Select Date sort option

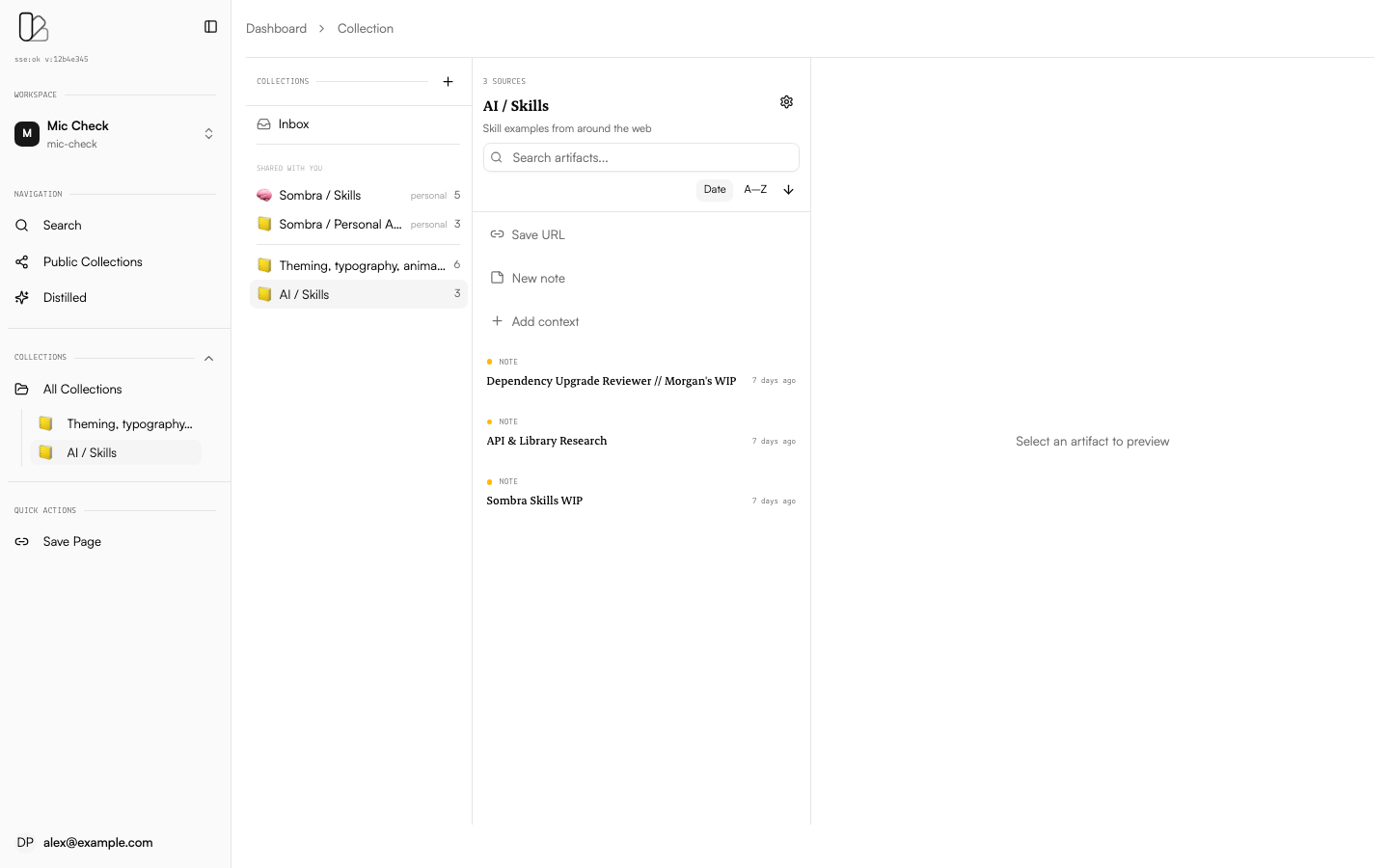click(x=714, y=190)
